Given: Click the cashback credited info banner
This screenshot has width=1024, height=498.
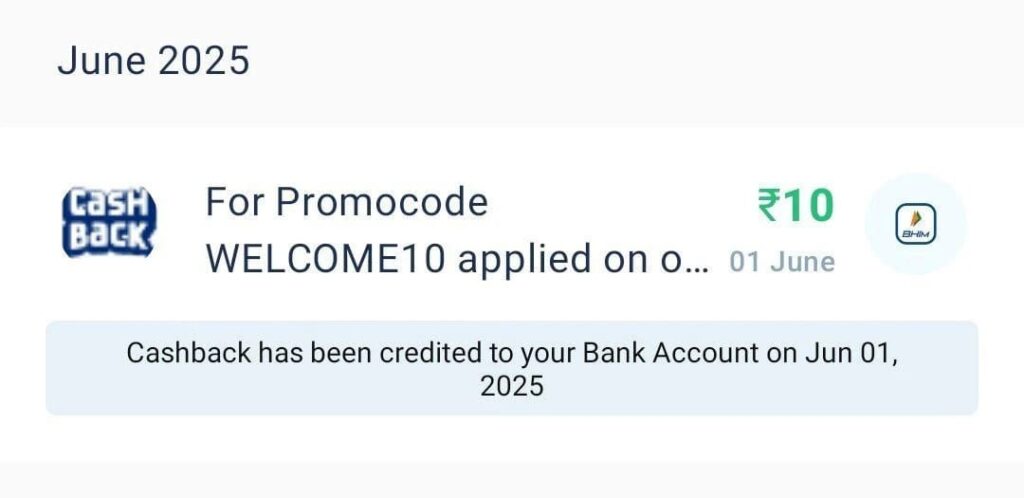Looking at the screenshot, I should point(512,368).
